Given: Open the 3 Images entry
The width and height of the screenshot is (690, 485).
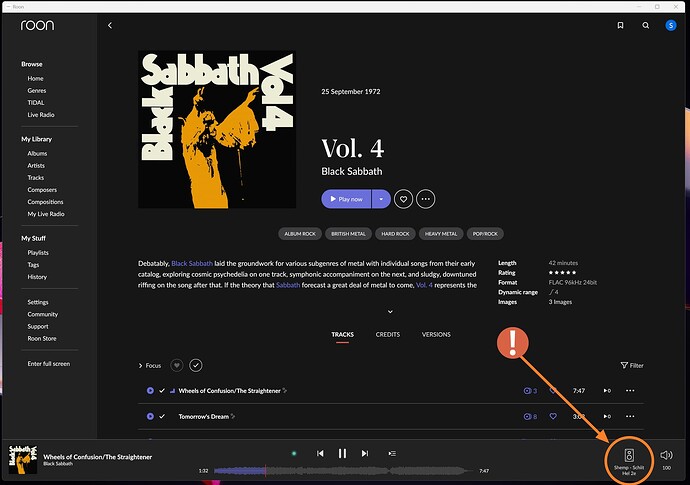Looking at the screenshot, I should coord(560,302).
